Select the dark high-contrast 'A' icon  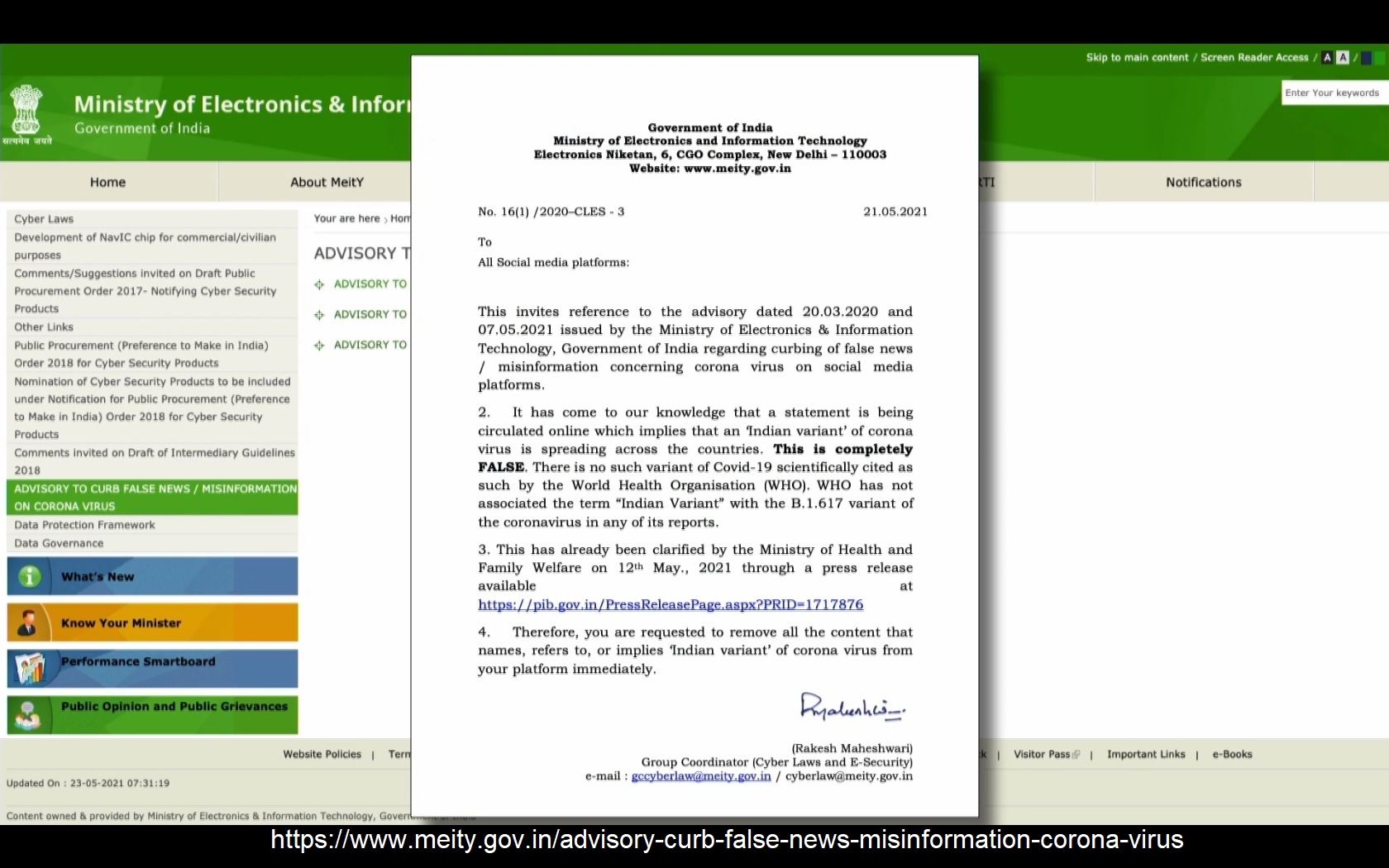point(1327,58)
